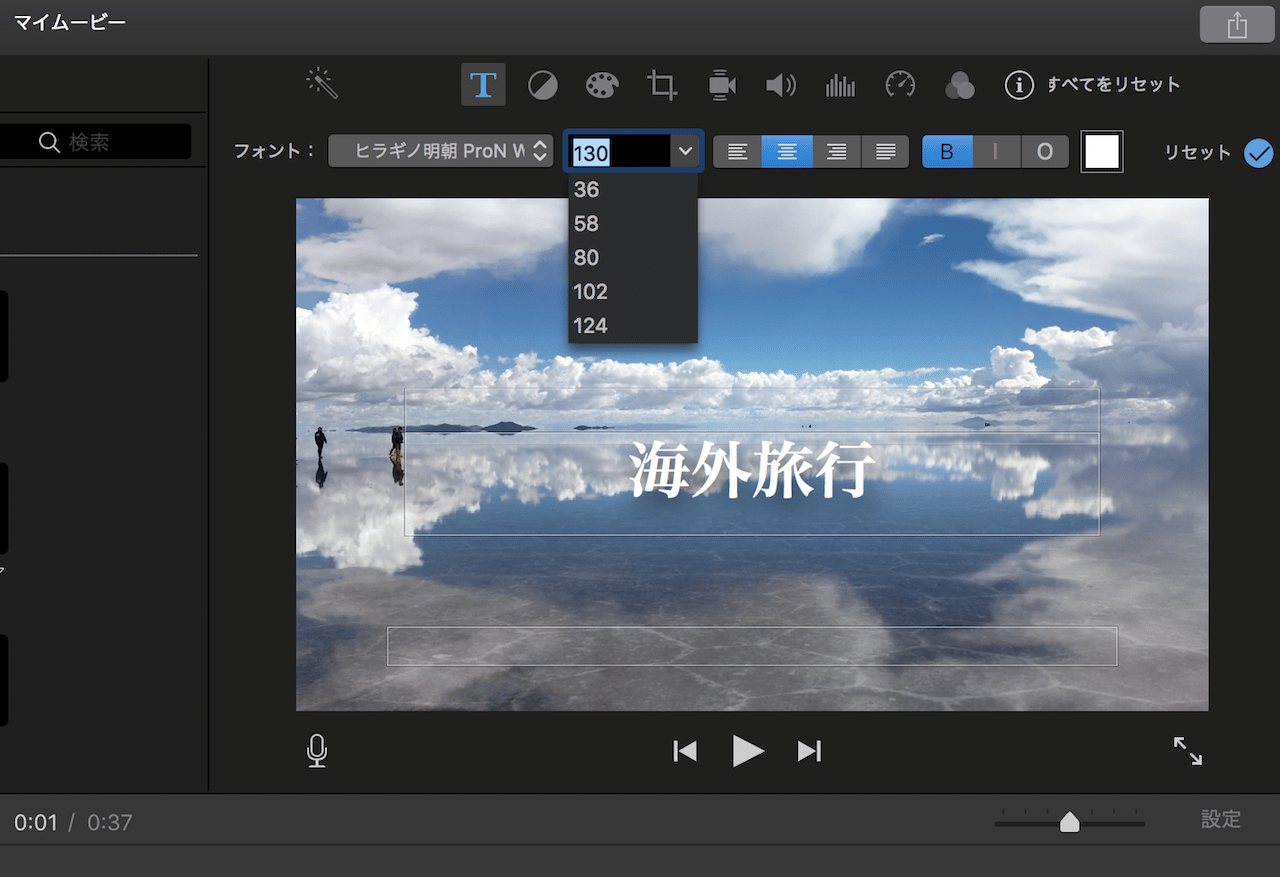This screenshot has height=877, width=1280.
Task: Choose font size 80
Action: (x=633, y=258)
